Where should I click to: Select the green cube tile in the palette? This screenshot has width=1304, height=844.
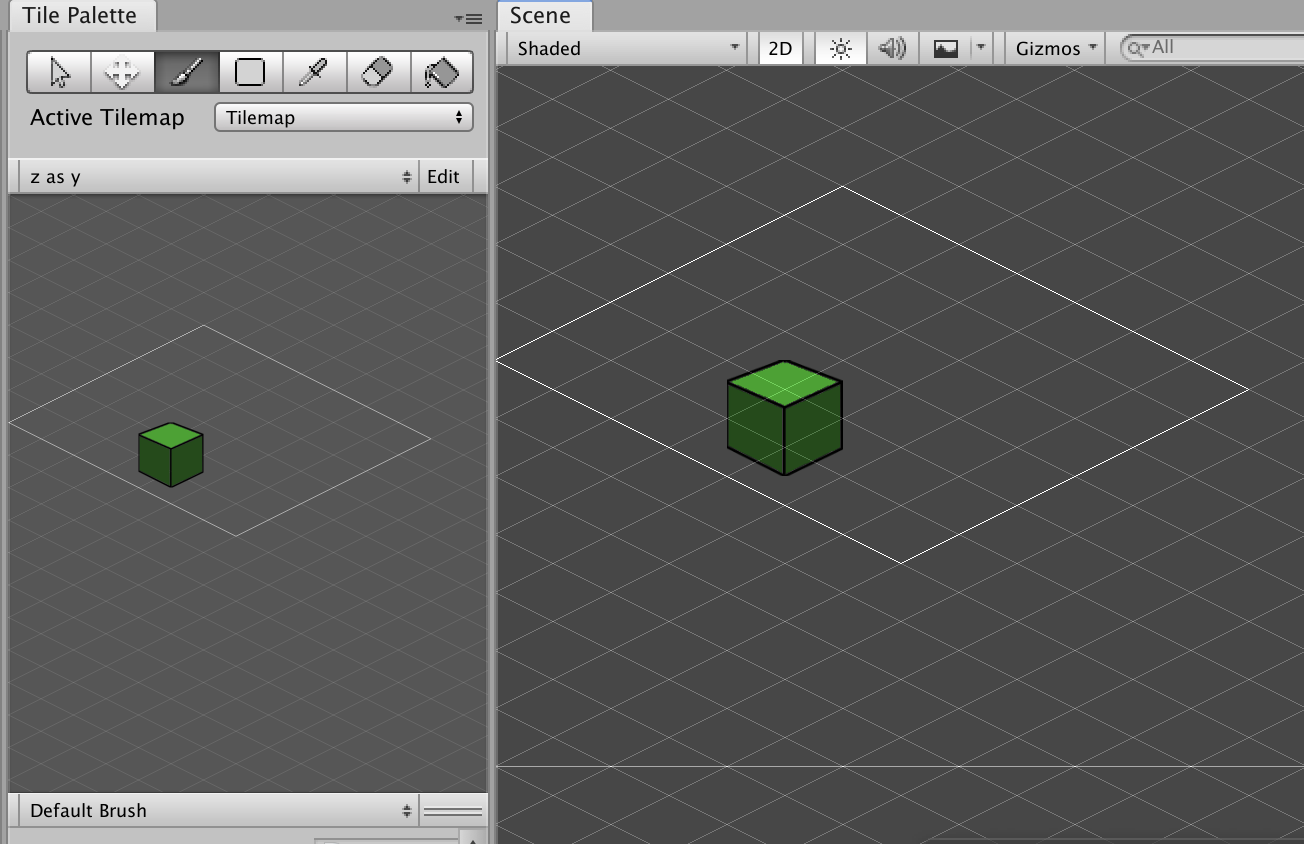(x=171, y=455)
